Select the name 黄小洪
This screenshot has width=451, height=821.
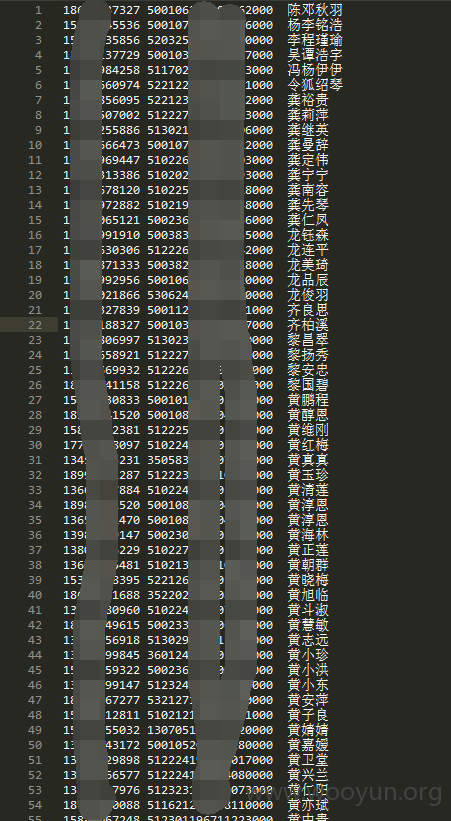tap(308, 670)
